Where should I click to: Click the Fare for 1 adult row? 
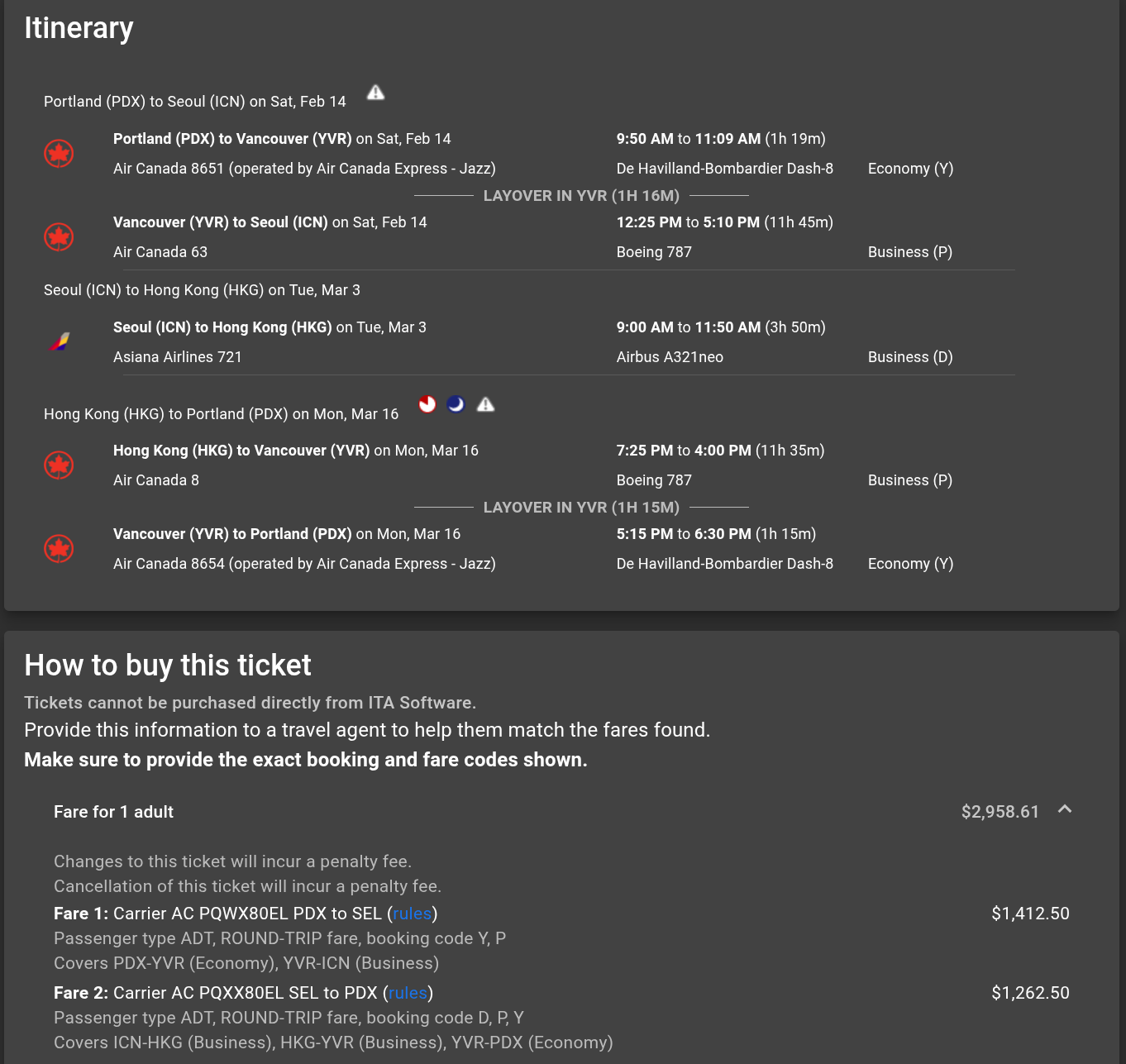(113, 812)
